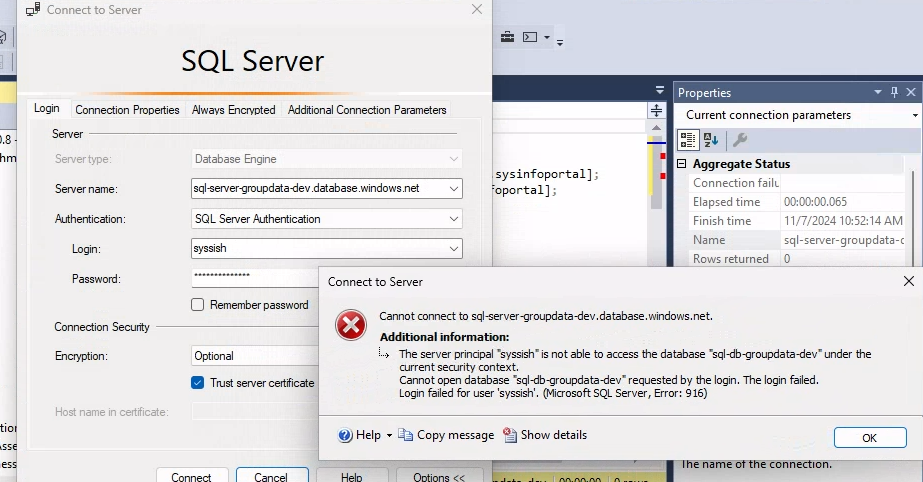The image size is (923, 482).
Task: Close the Properties panel
Action: (911, 92)
